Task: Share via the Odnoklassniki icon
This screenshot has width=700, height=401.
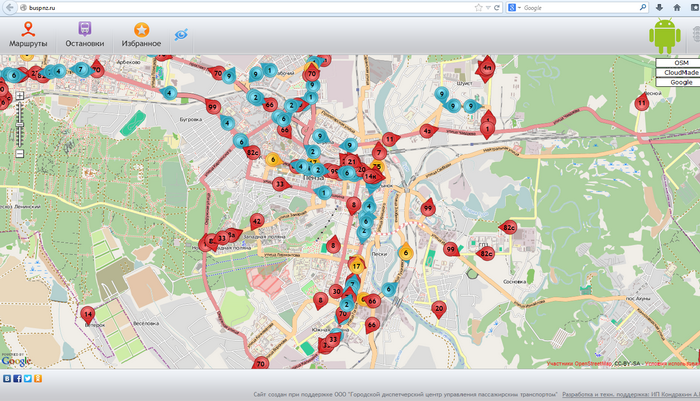Action: (37, 379)
